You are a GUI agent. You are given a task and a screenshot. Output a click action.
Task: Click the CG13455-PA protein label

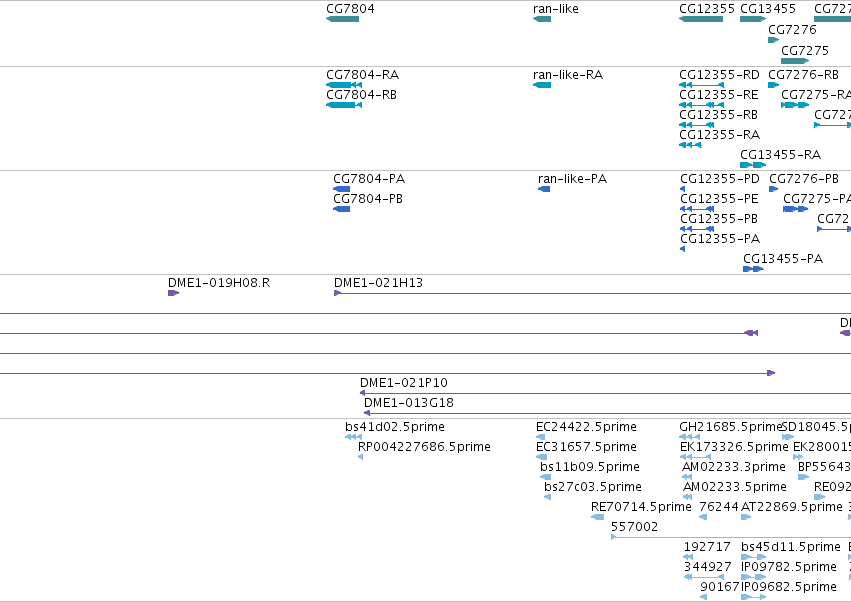783,259
